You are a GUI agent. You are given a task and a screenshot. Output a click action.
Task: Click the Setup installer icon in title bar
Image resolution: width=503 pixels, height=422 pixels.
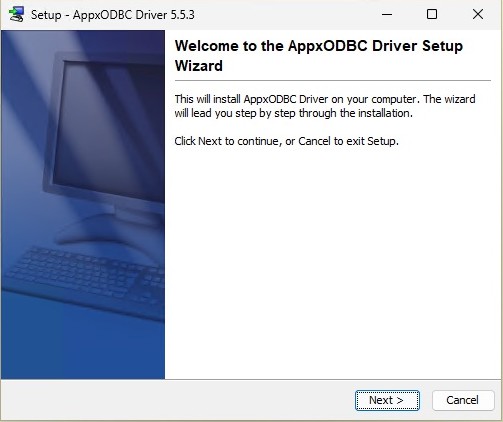pyautogui.click(x=16, y=14)
